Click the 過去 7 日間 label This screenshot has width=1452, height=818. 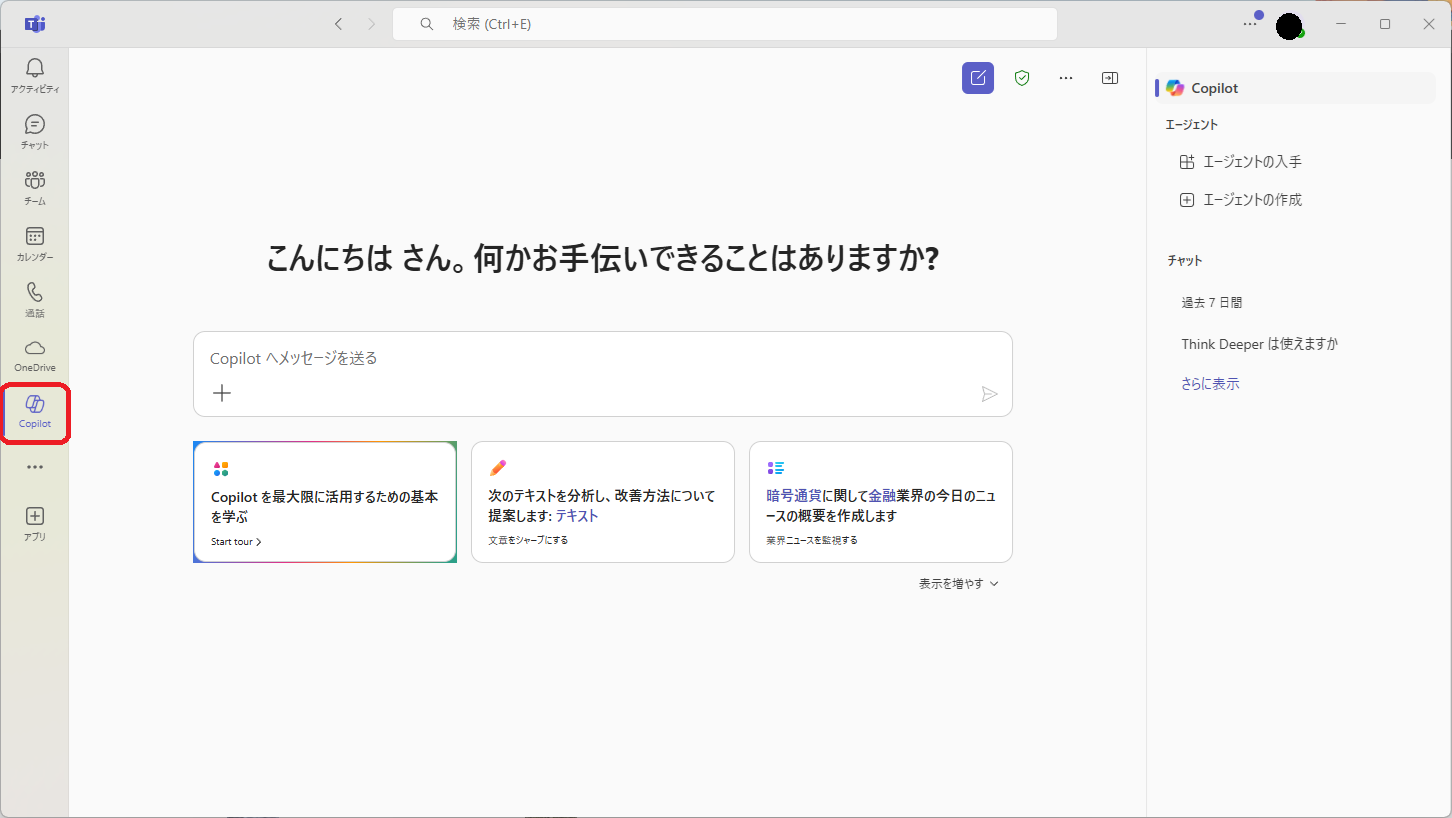click(x=1212, y=302)
